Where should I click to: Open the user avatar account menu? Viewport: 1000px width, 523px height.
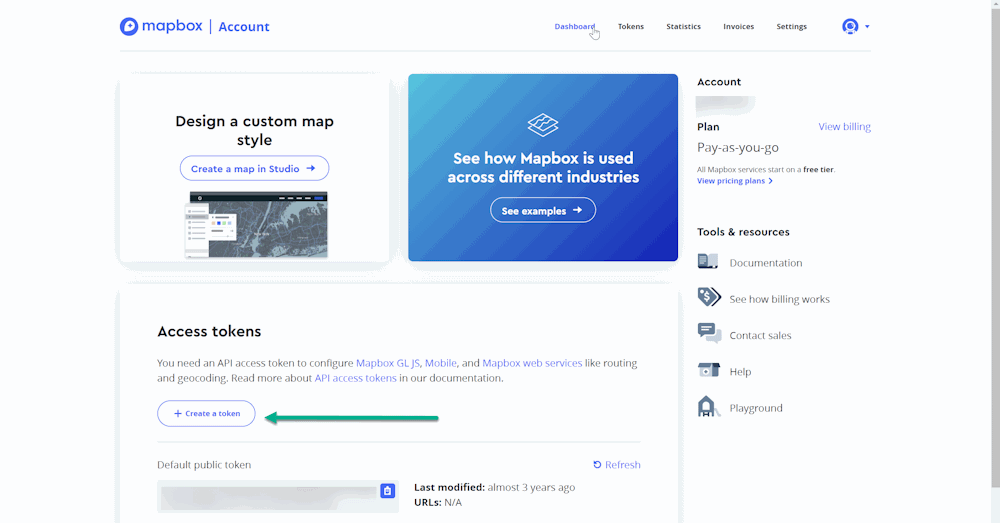click(849, 26)
